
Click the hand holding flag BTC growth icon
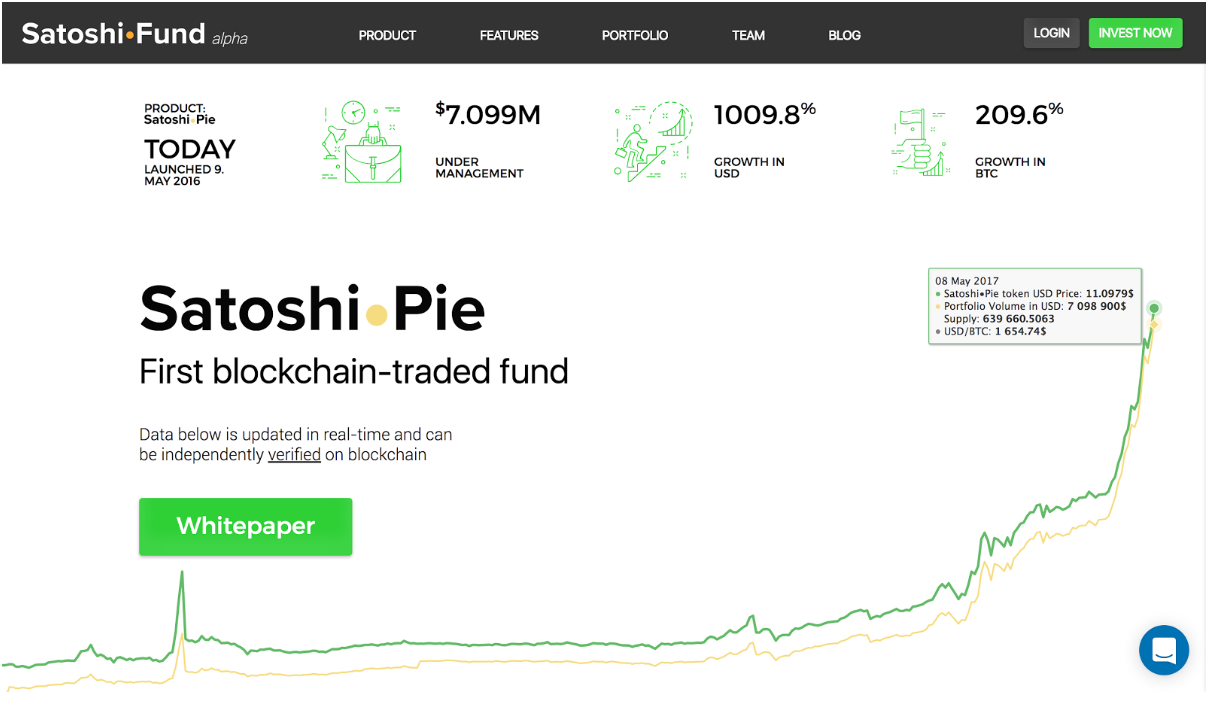point(919,143)
